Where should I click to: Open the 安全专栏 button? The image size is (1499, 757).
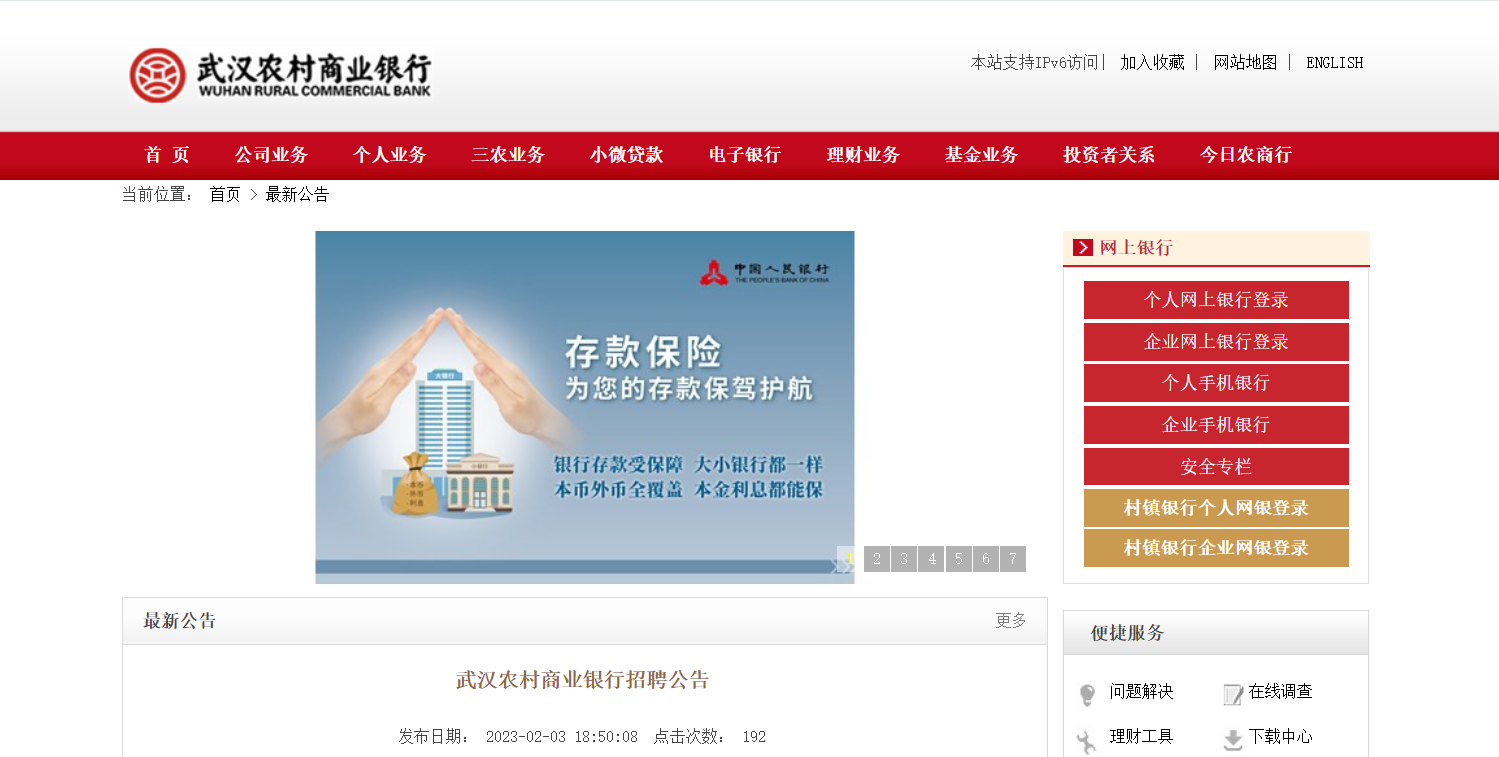point(1216,467)
